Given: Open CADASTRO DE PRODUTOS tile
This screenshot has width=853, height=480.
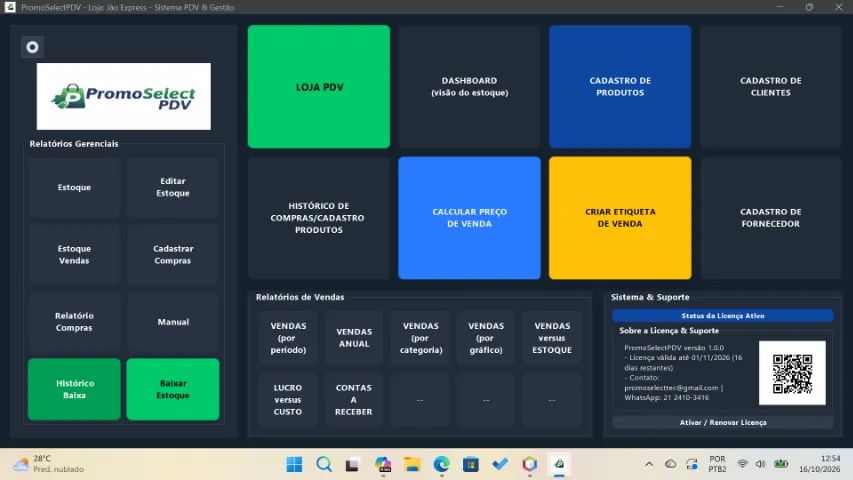Looking at the screenshot, I should point(620,87).
